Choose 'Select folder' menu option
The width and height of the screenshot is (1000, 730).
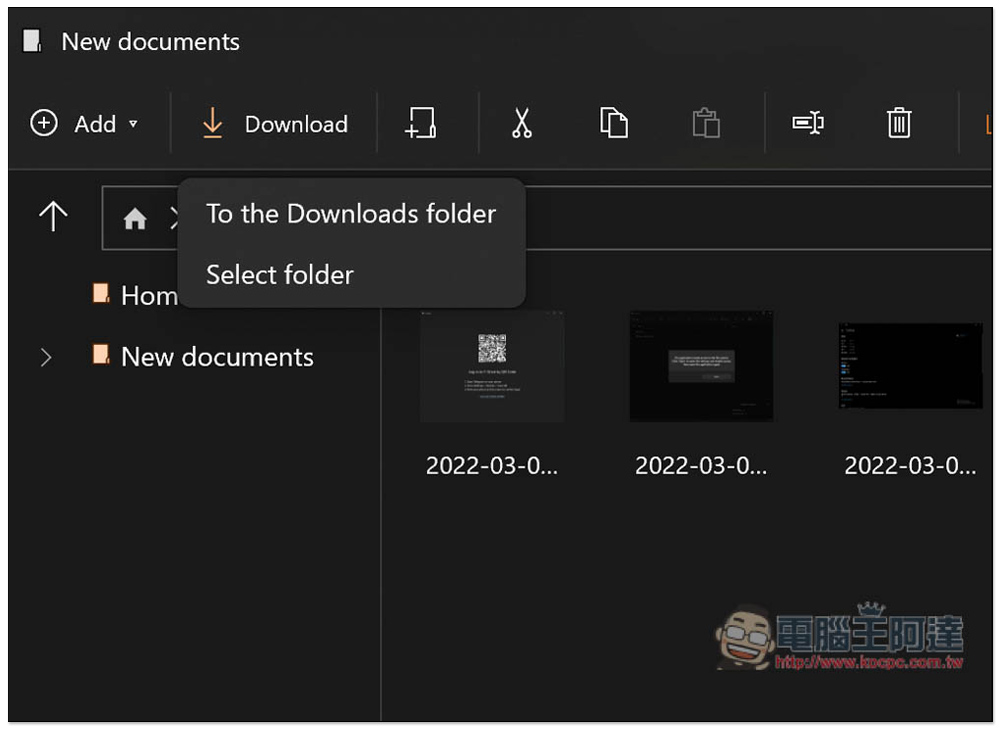280,275
